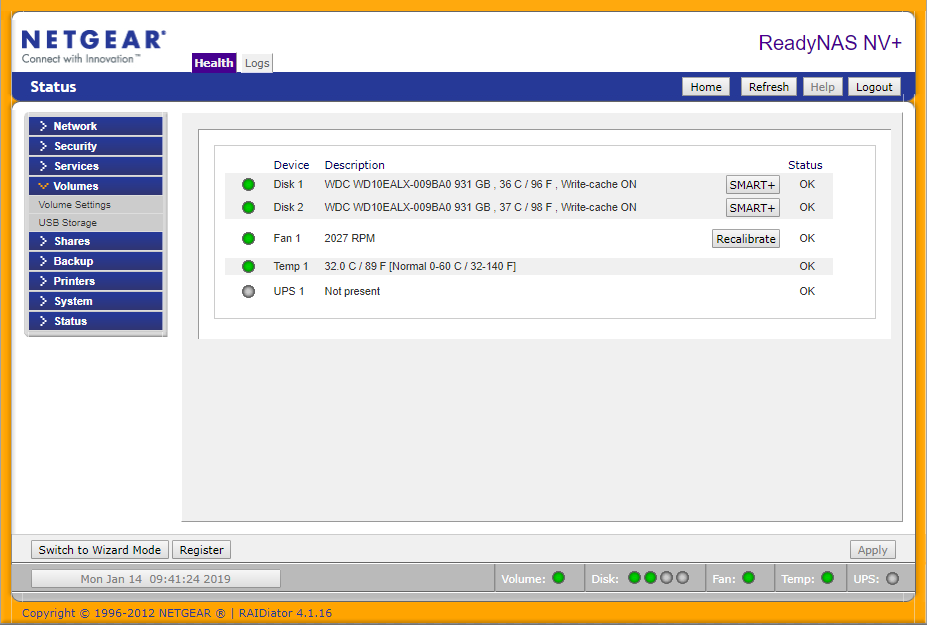Click the green status LED for Disk 2
The width and height of the screenshot is (927, 625).
pyautogui.click(x=249, y=208)
